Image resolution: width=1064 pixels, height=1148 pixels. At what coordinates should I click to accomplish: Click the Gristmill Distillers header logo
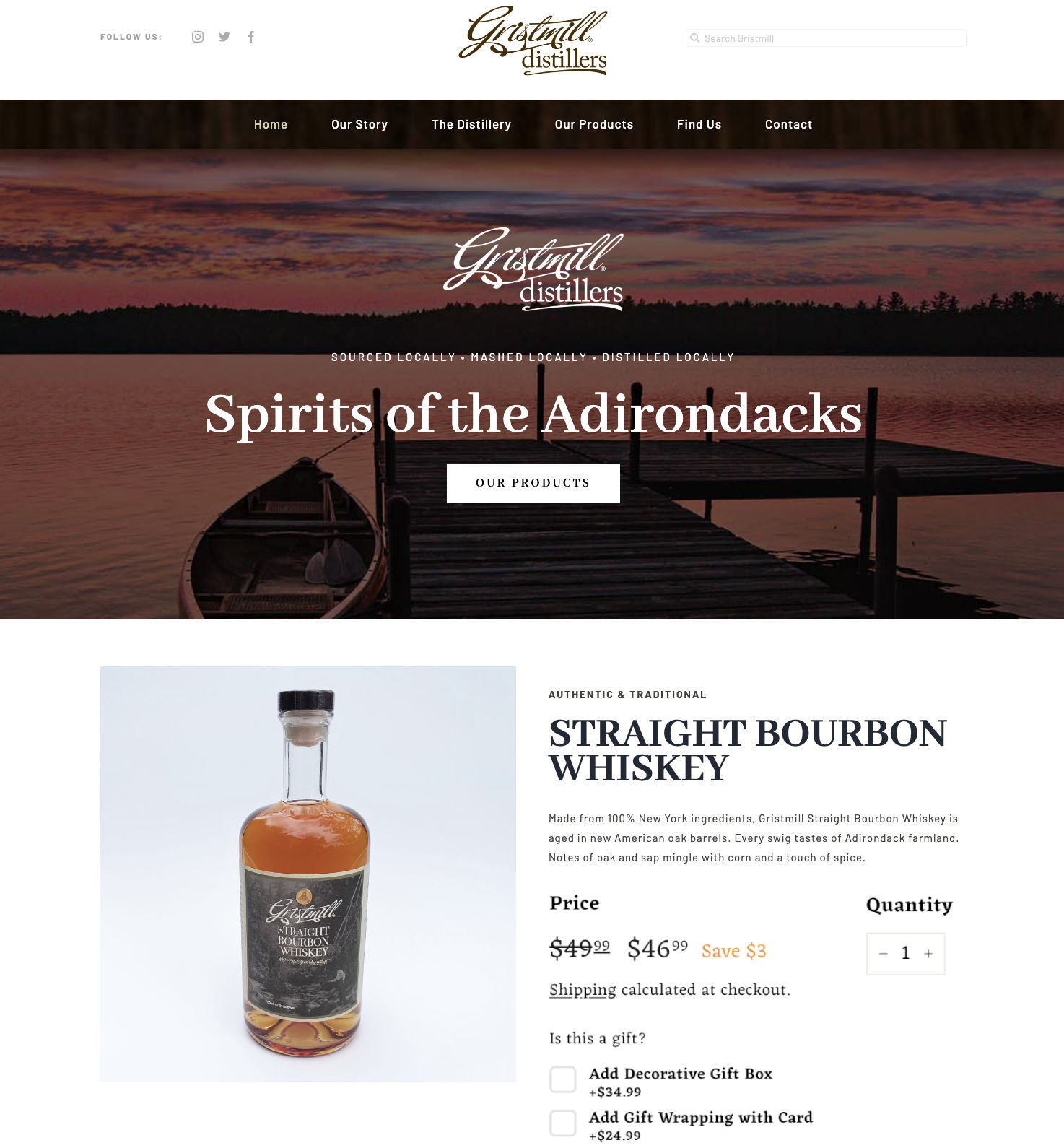[533, 41]
